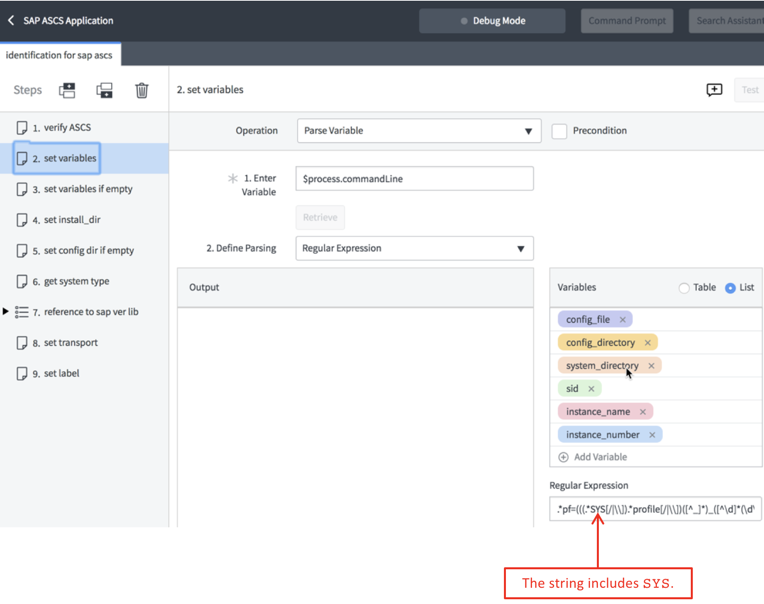The height and width of the screenshot is (604, 764).
Task: Remove the sid variable with its x
Action: click(591, 389)
